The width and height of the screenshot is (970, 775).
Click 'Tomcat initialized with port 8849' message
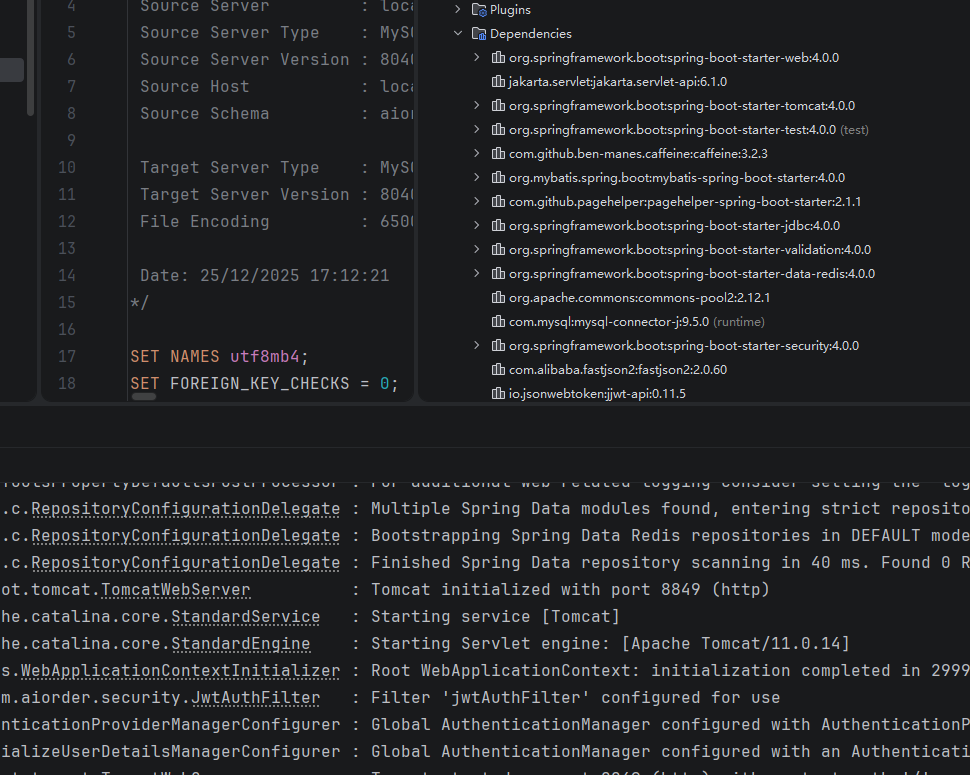(570, 589)
